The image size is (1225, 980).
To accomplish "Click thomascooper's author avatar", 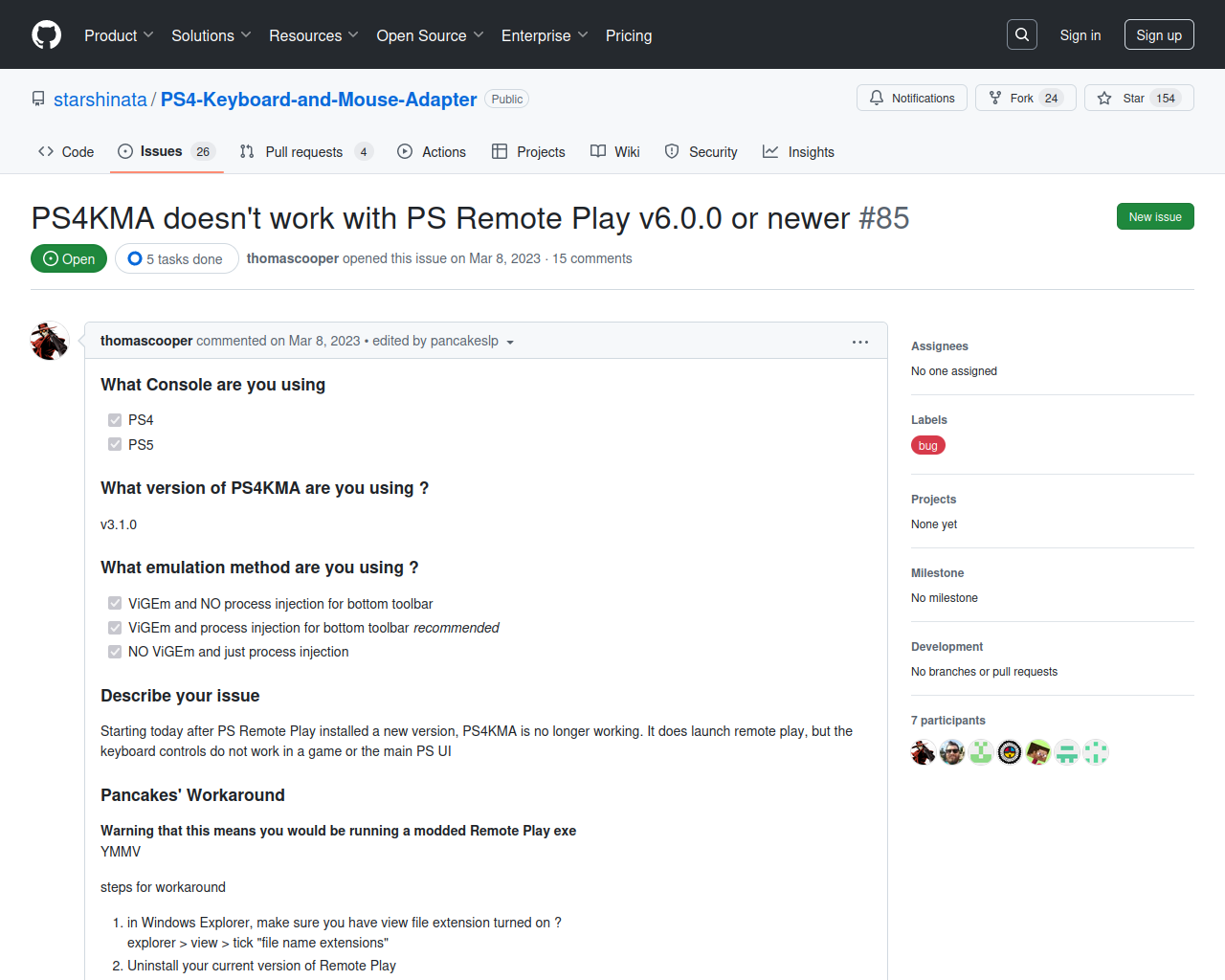I will 50,341.
